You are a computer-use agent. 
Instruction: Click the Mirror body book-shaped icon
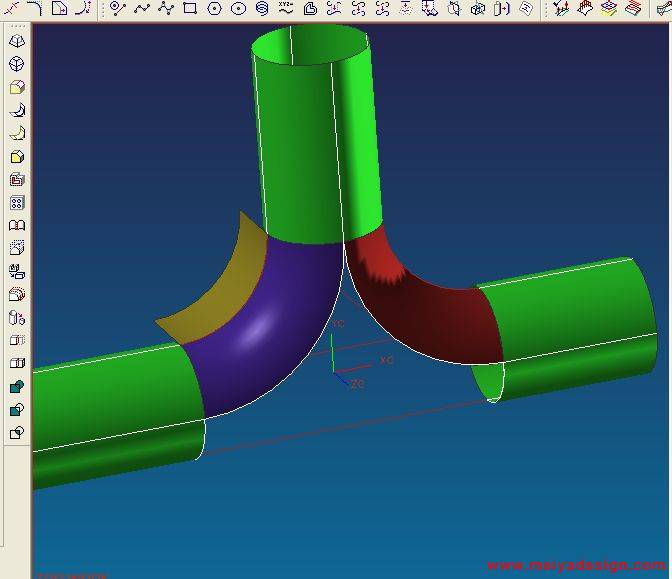(17, 226)
